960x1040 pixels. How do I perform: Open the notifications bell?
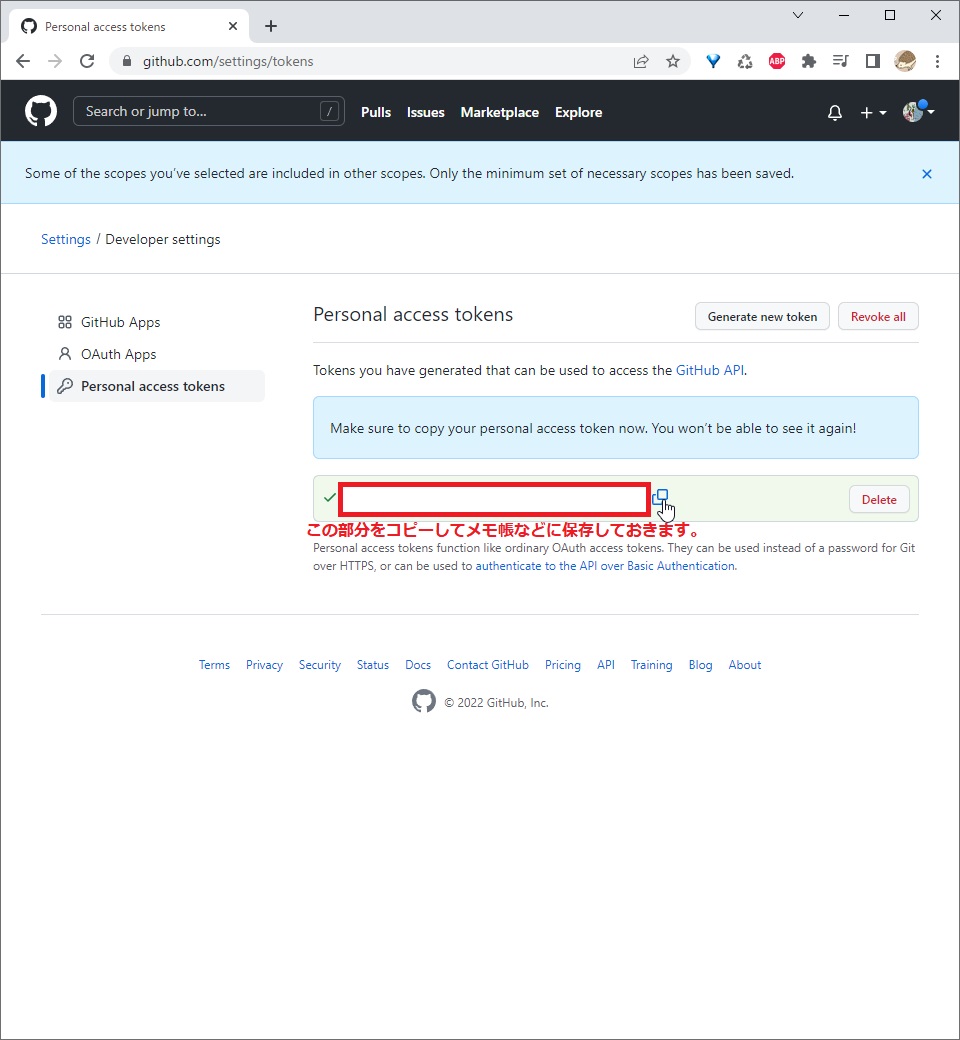click(835, 113)
